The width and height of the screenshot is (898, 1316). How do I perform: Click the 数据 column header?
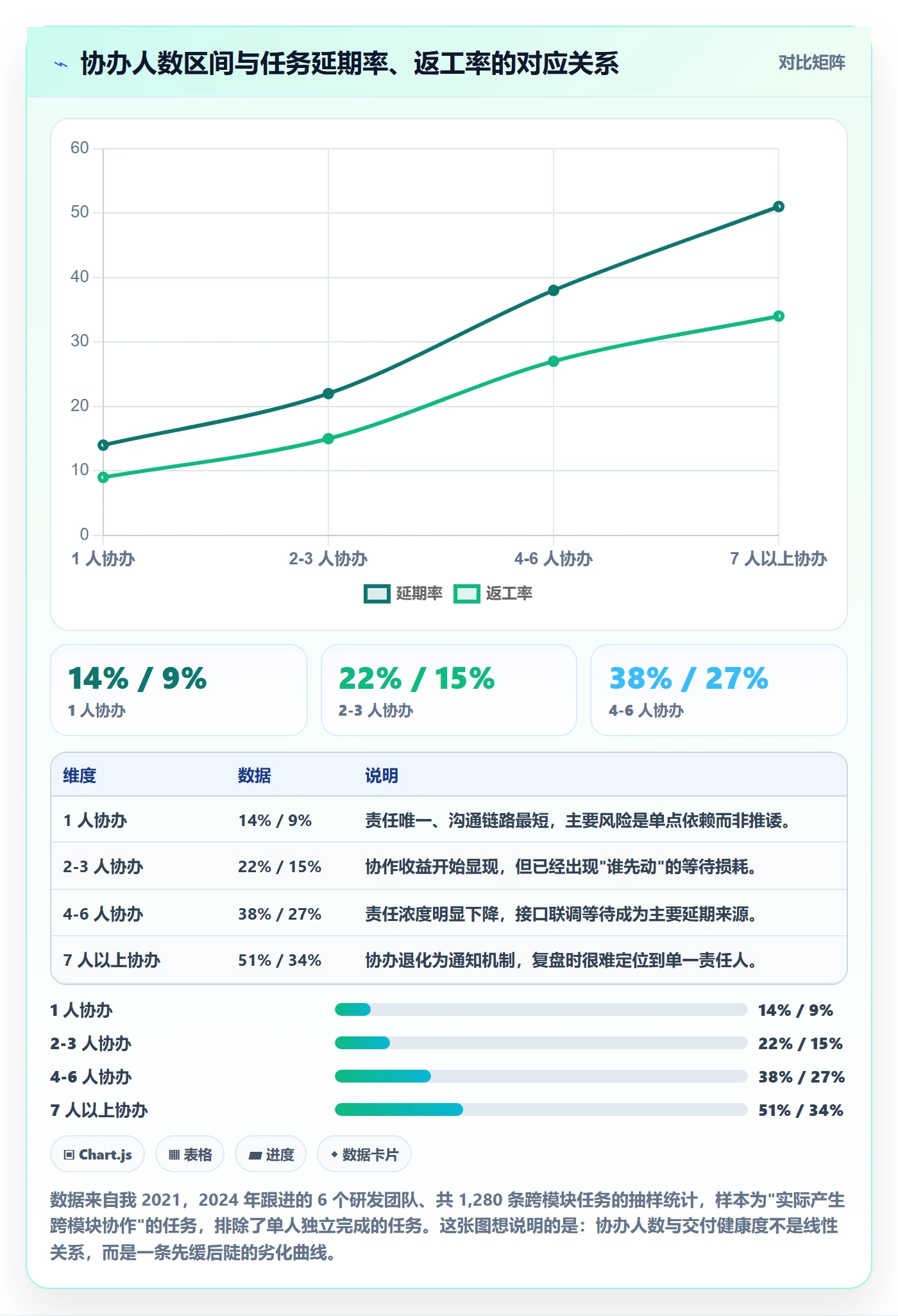point(255,775)
